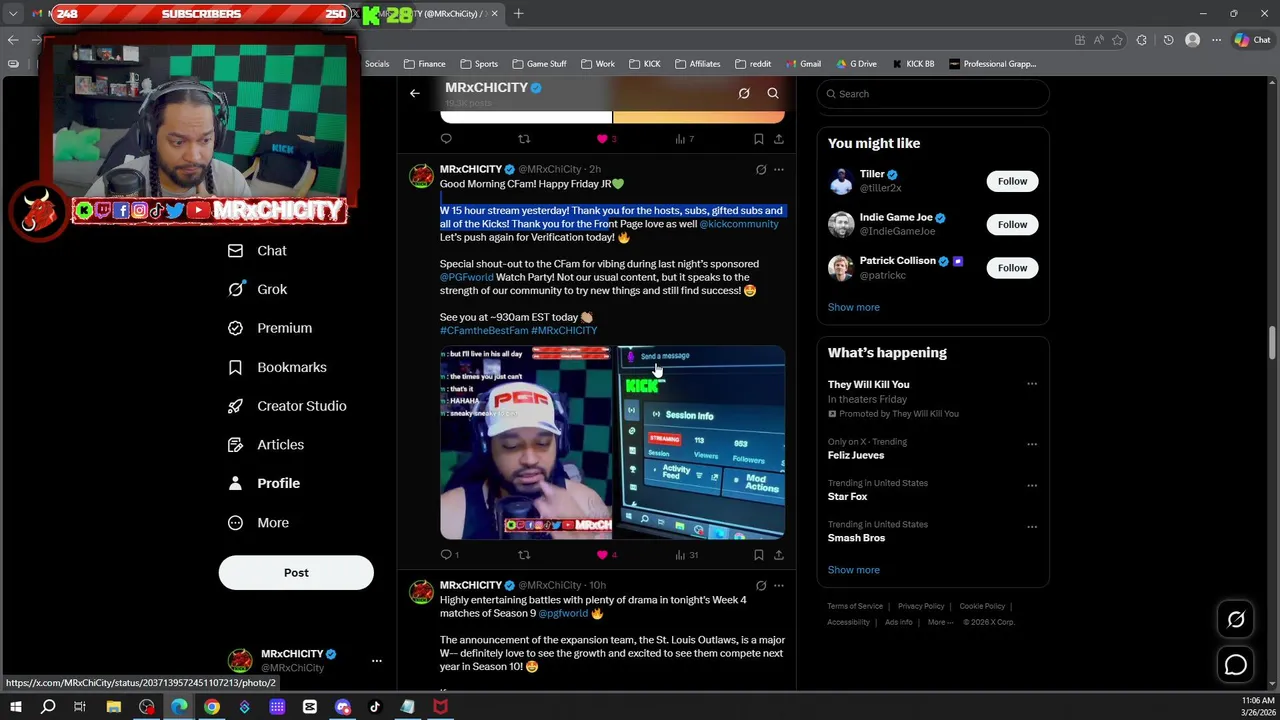The width and height of the screenshot is (1280, 720).
Task: Go back using the arrow beside MRxCHICITY header
Action: click(415, 93)
